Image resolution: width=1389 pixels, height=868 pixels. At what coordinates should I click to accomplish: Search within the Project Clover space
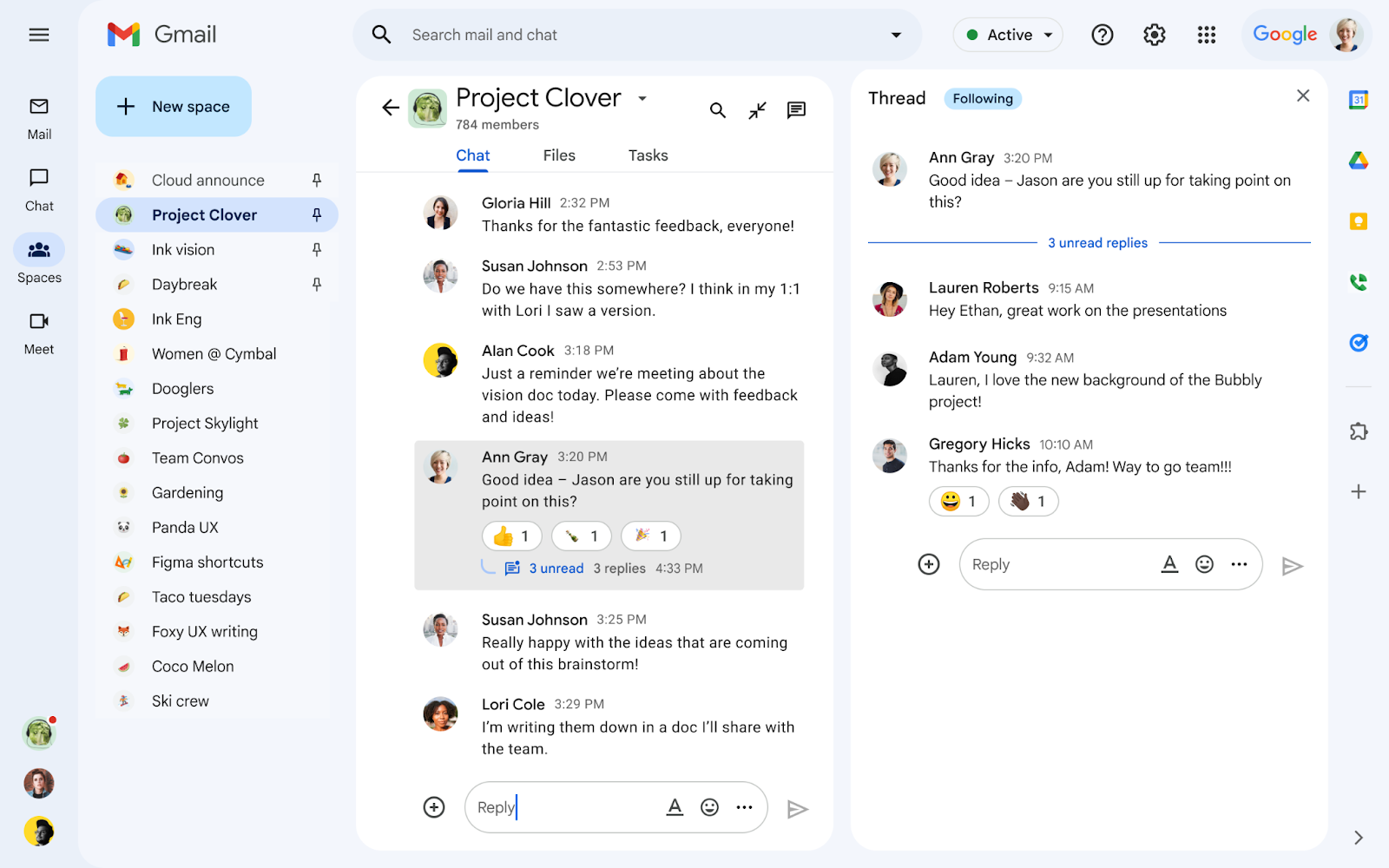(x=717, y=110)
